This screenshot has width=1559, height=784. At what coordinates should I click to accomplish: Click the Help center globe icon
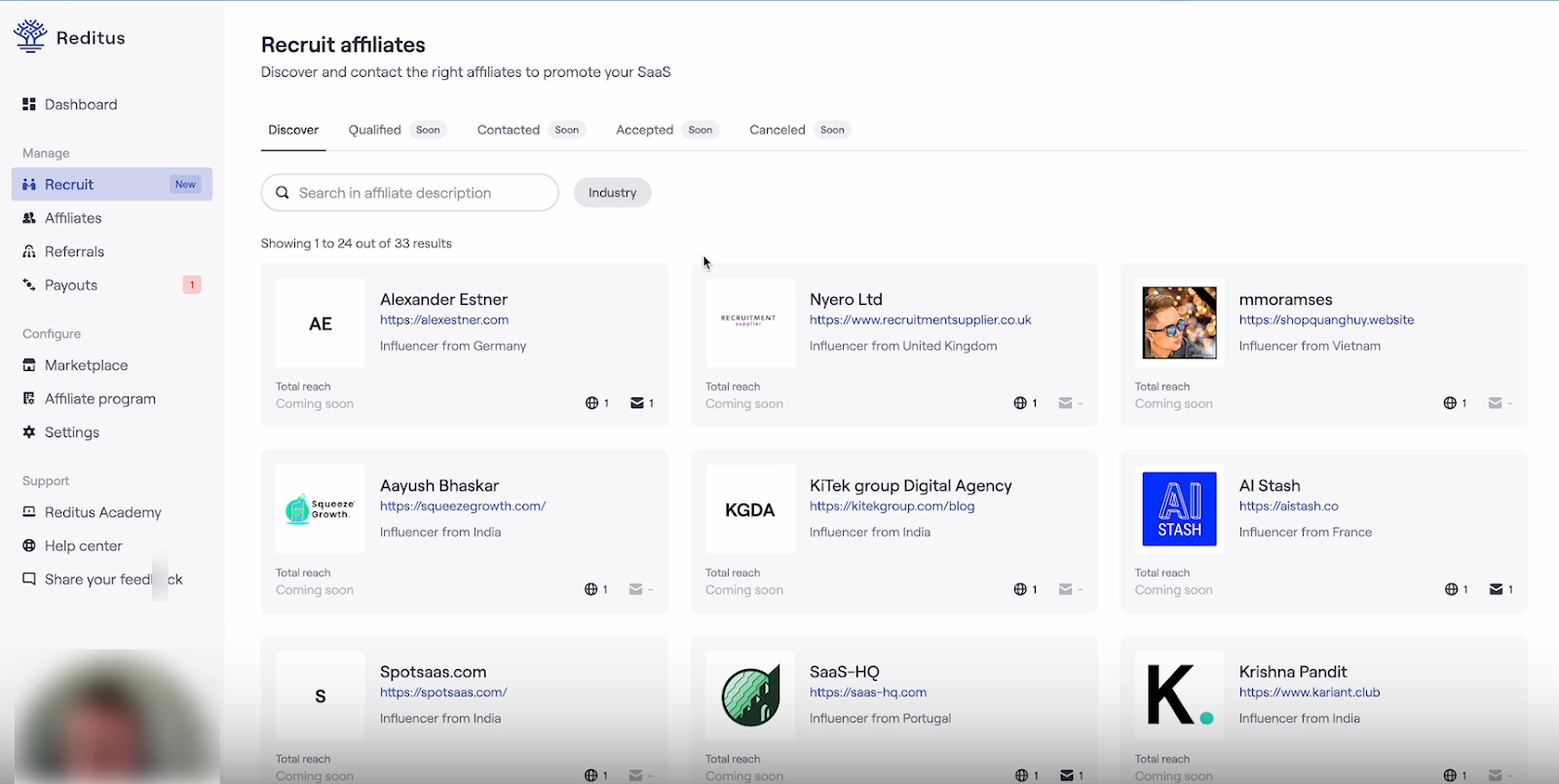(29, 546)
